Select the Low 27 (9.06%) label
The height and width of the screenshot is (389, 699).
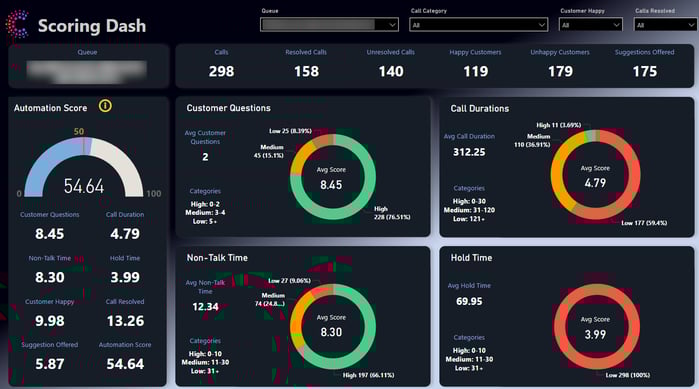click(289, 281)
